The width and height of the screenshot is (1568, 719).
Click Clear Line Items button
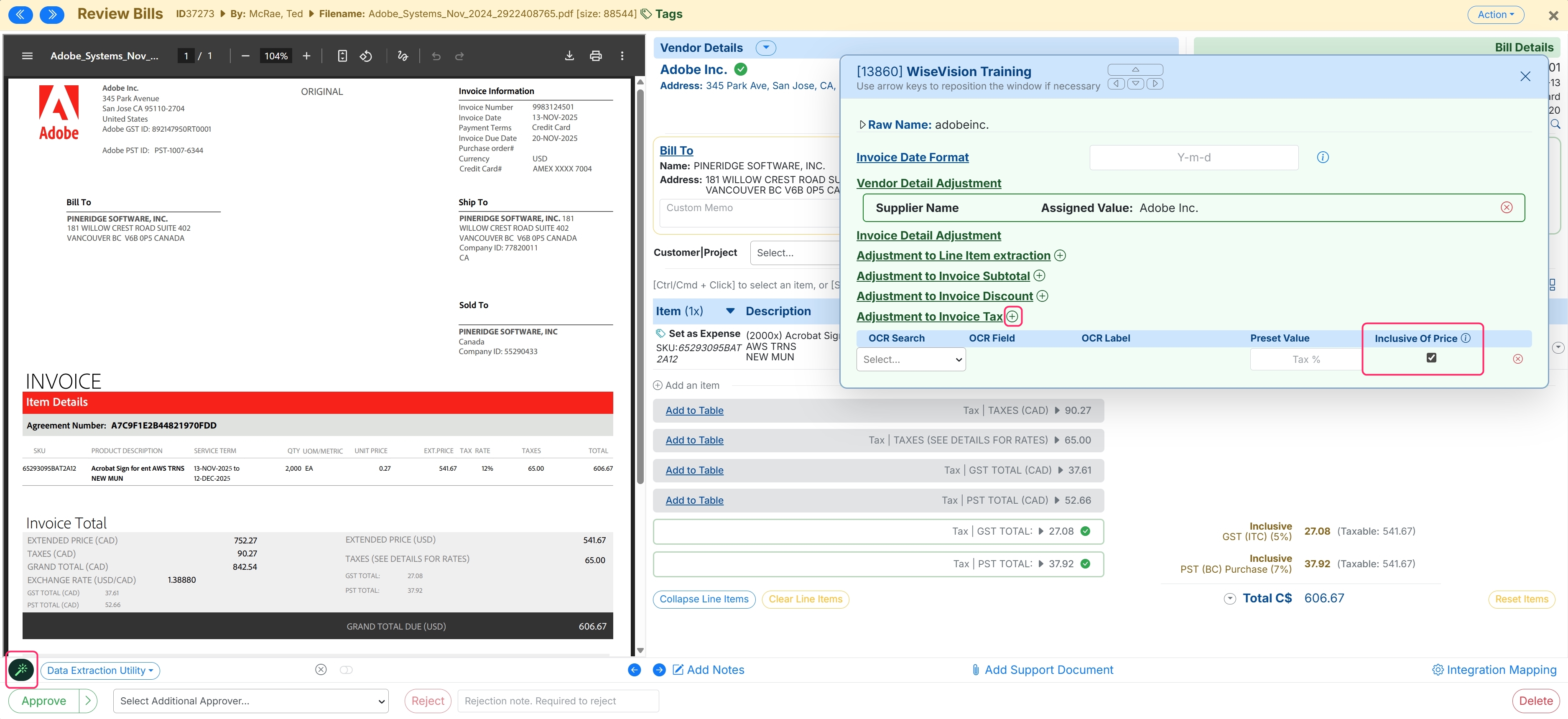805,599
